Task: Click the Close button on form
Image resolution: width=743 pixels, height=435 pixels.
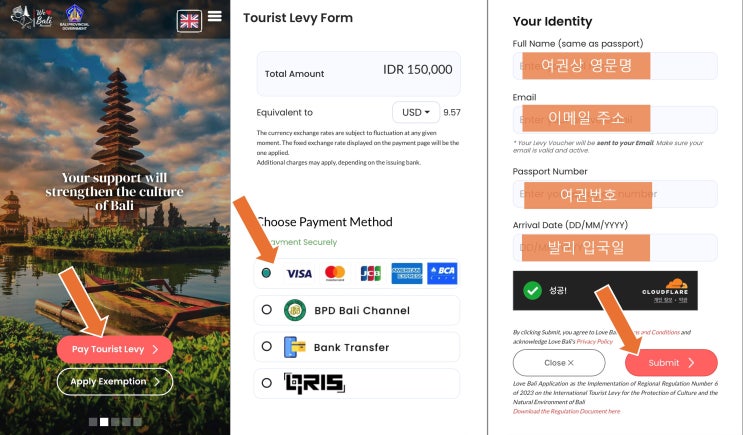Action: tap(559, 363)
